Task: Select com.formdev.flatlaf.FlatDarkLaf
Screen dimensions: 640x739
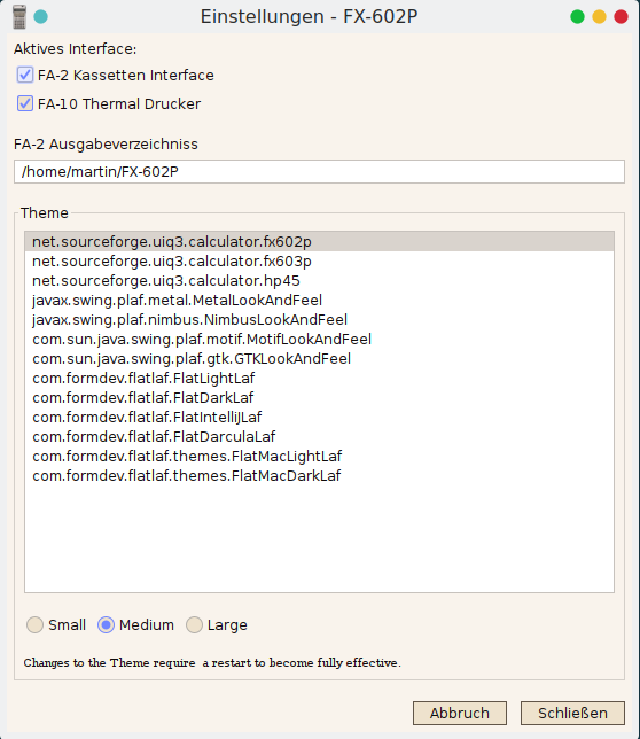Action: tap(320, 398)
